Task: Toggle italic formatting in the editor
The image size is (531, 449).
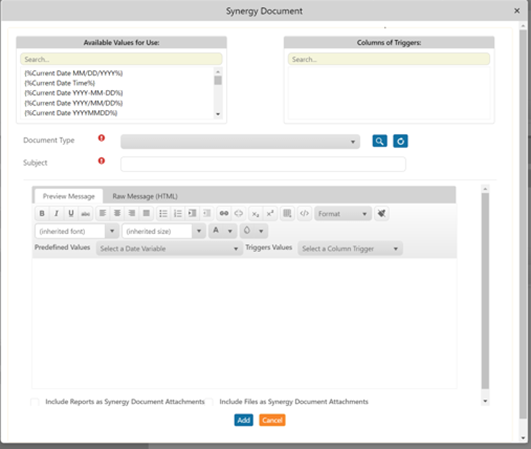Action: [x=57, y=213]
